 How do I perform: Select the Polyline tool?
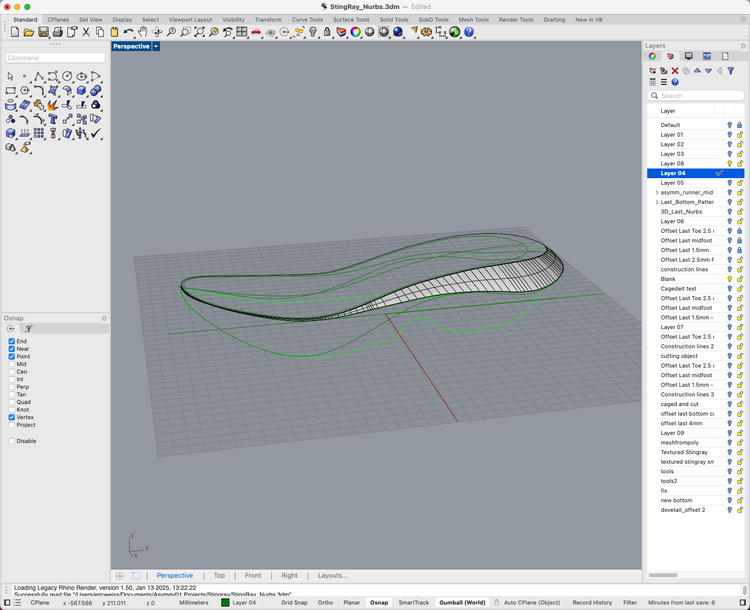[x=39, y=77]
